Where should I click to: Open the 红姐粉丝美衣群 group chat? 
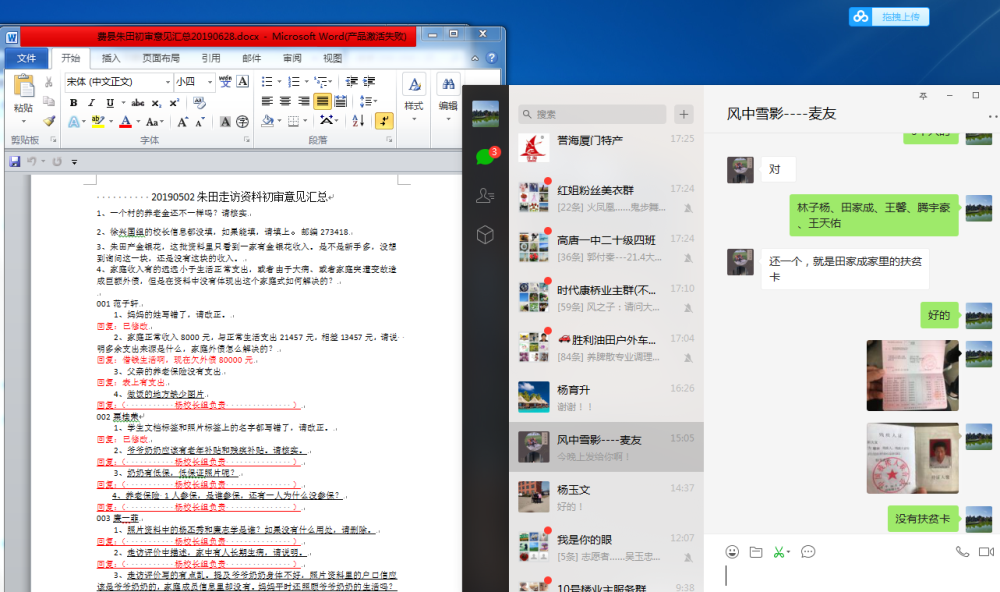point(607,197)
